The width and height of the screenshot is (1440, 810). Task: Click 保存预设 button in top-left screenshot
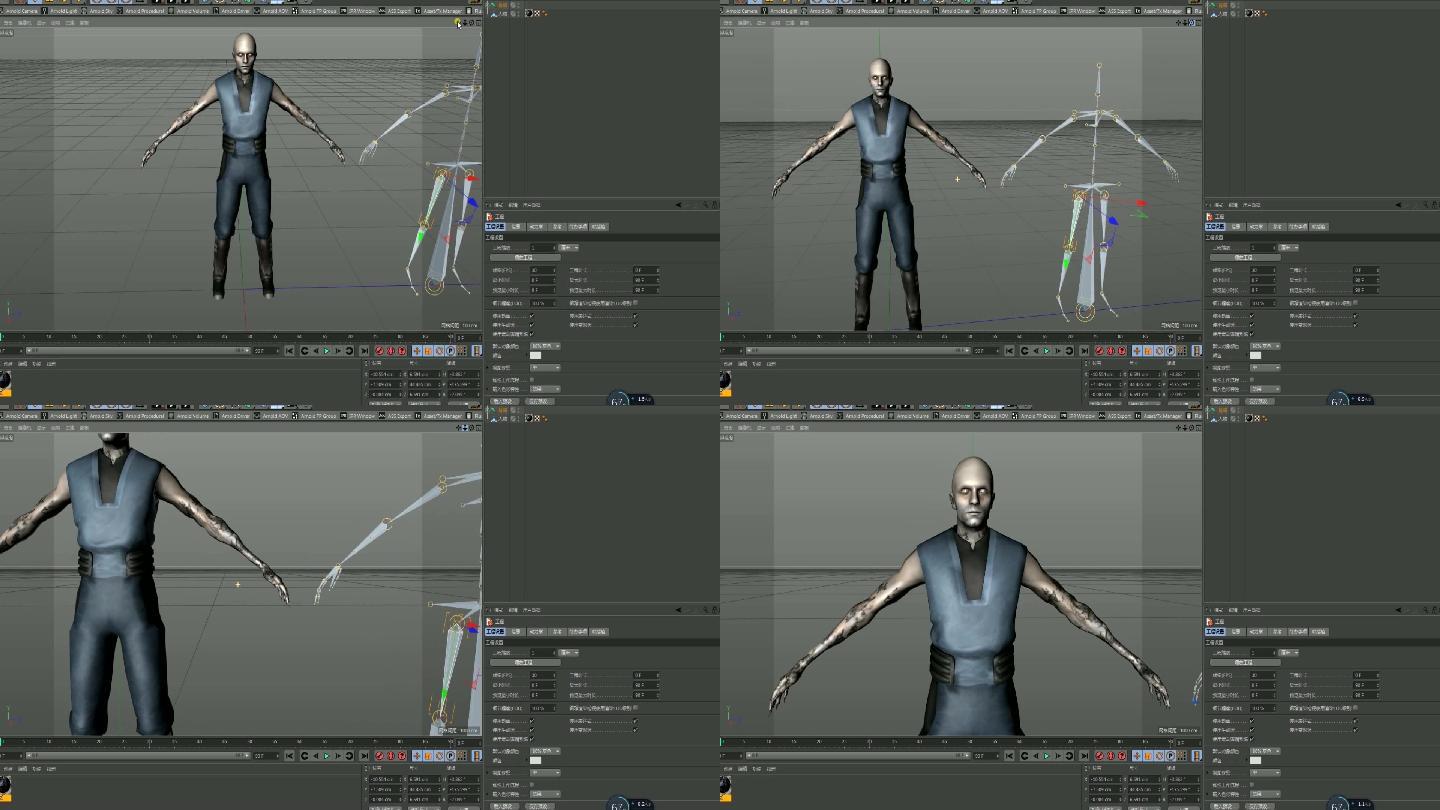540,401
